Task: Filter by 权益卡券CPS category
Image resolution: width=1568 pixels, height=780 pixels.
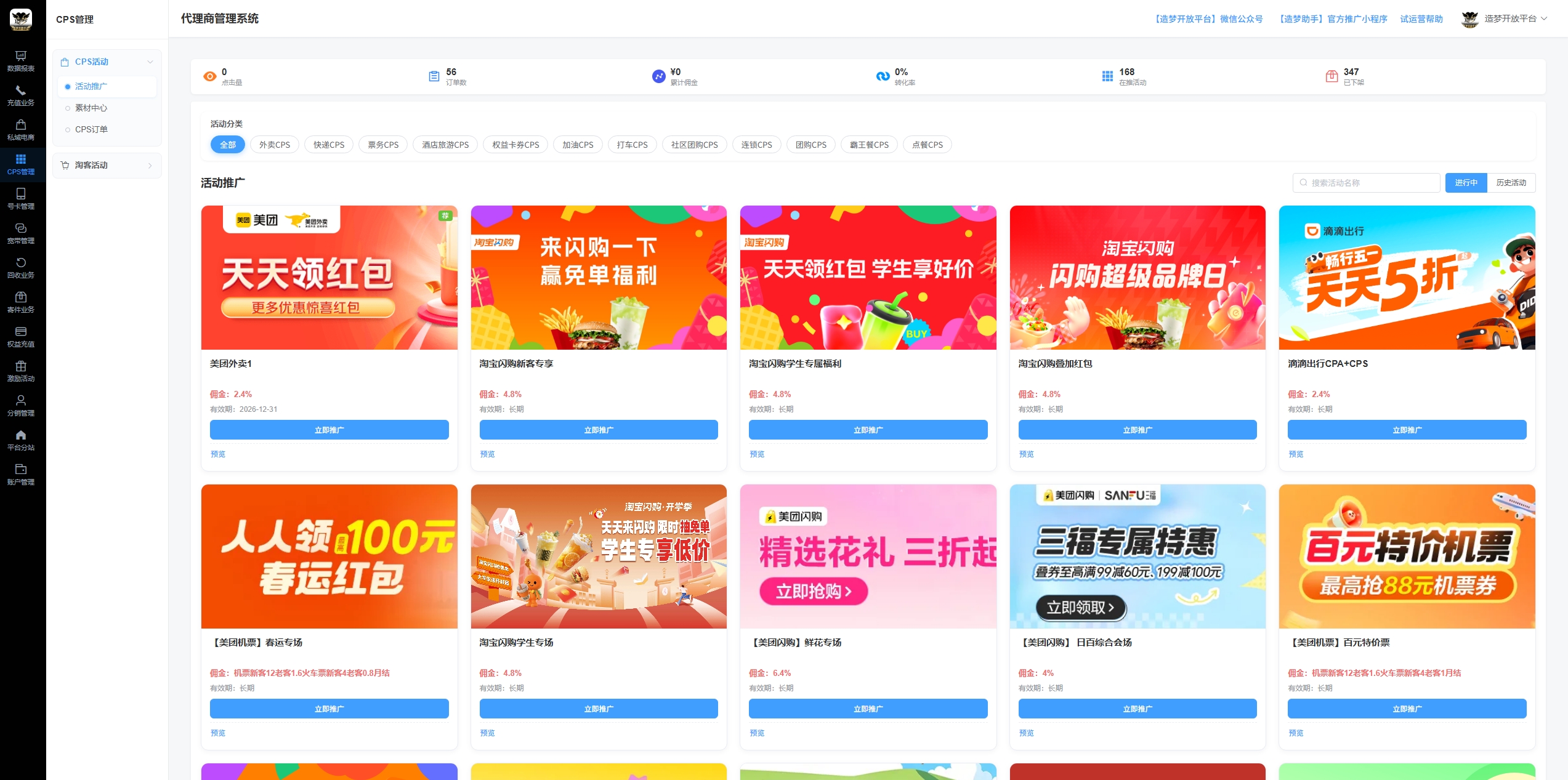Action: tap(515, 145)
